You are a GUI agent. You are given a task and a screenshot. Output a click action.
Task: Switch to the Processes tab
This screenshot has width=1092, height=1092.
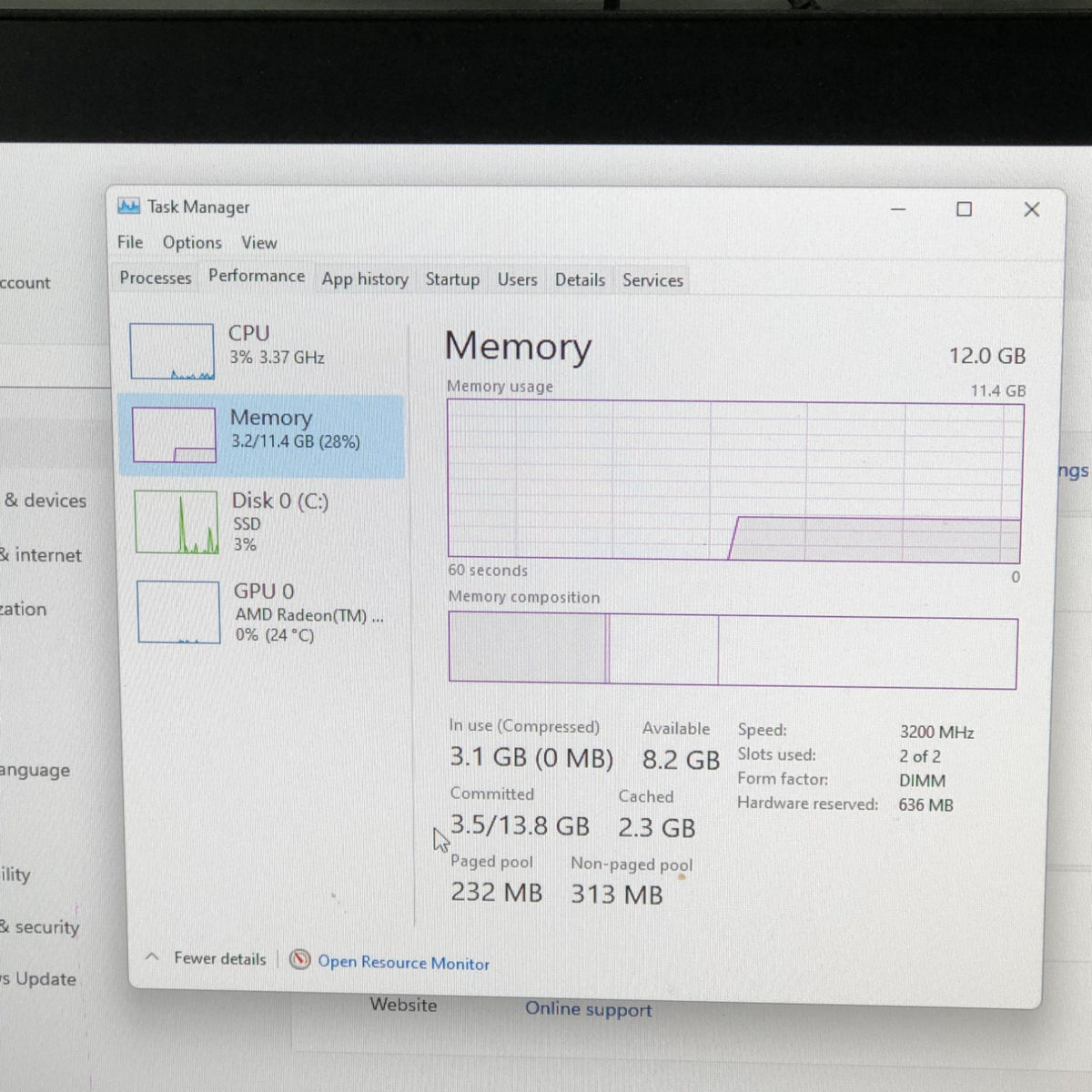click(156, 278)
